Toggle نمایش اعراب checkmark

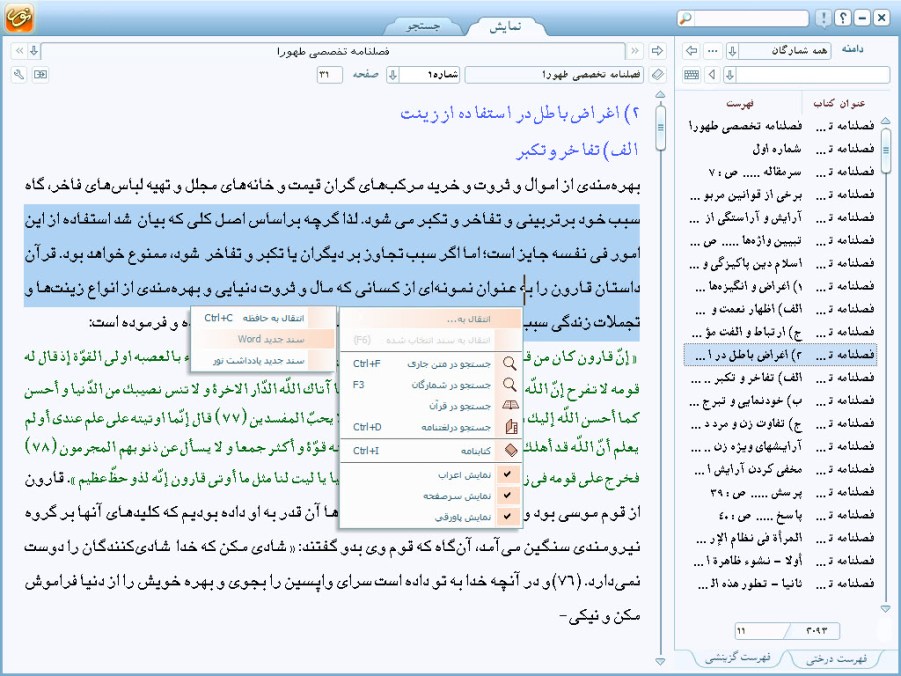pos(507,475)
